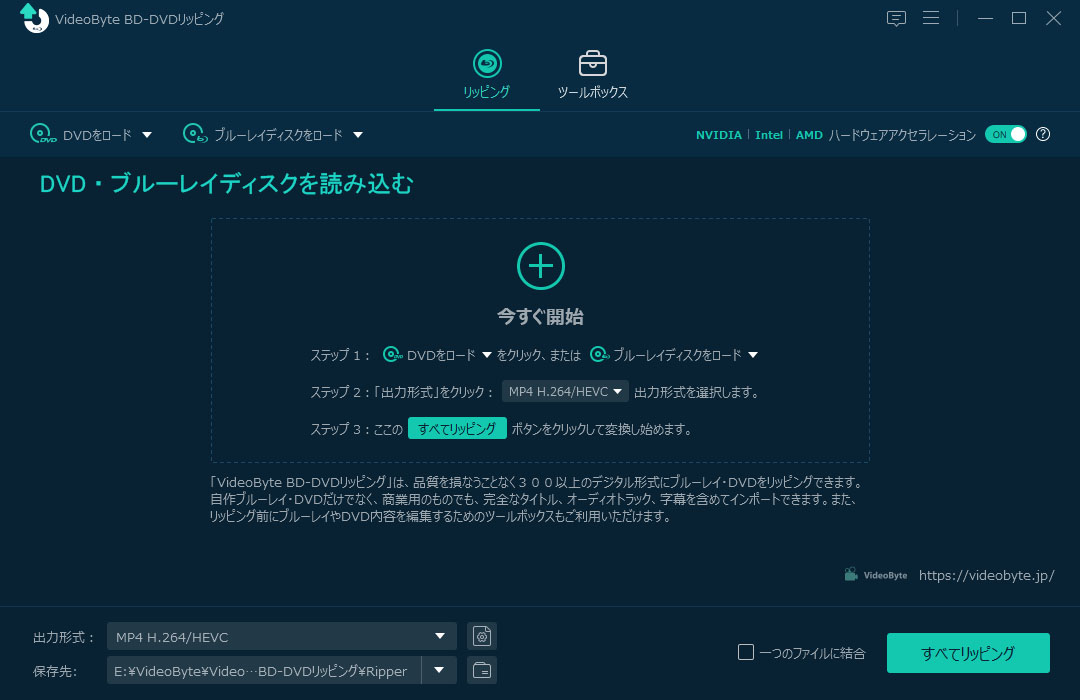Click the DVD・ブルーレイディスクを読み込む heading

point(227,184)
